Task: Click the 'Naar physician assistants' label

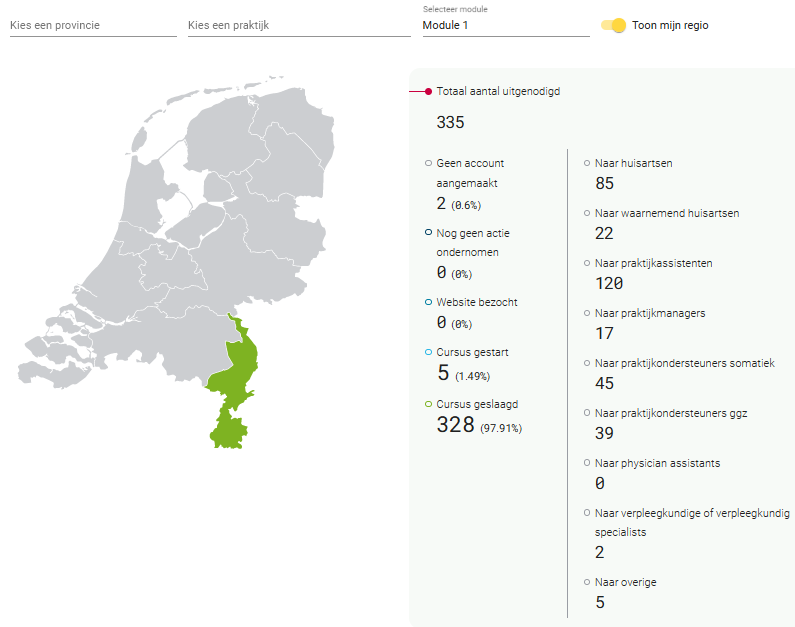Action: point(658,463)
